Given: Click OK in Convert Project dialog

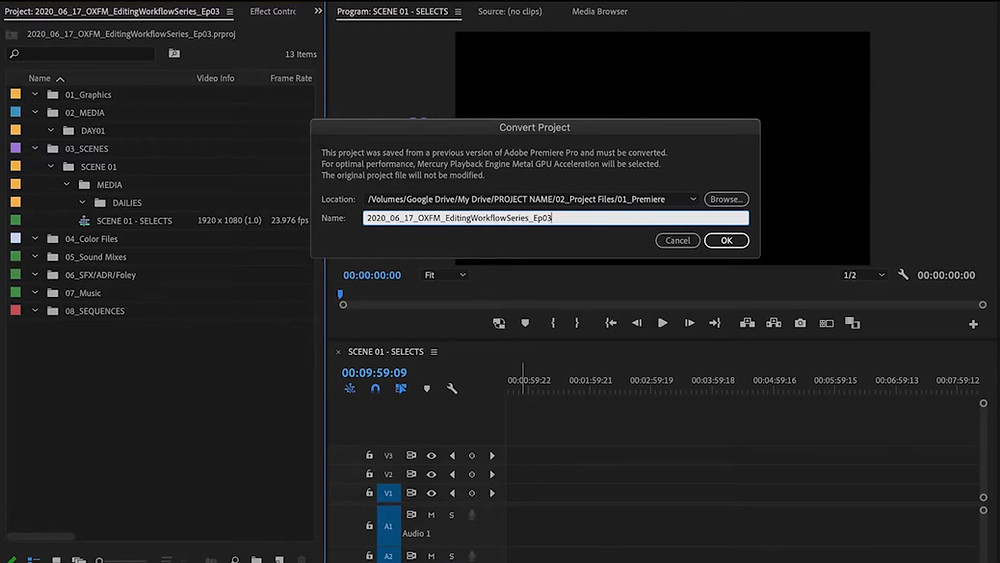Looking at the screenshot, I should coord(726,240).
